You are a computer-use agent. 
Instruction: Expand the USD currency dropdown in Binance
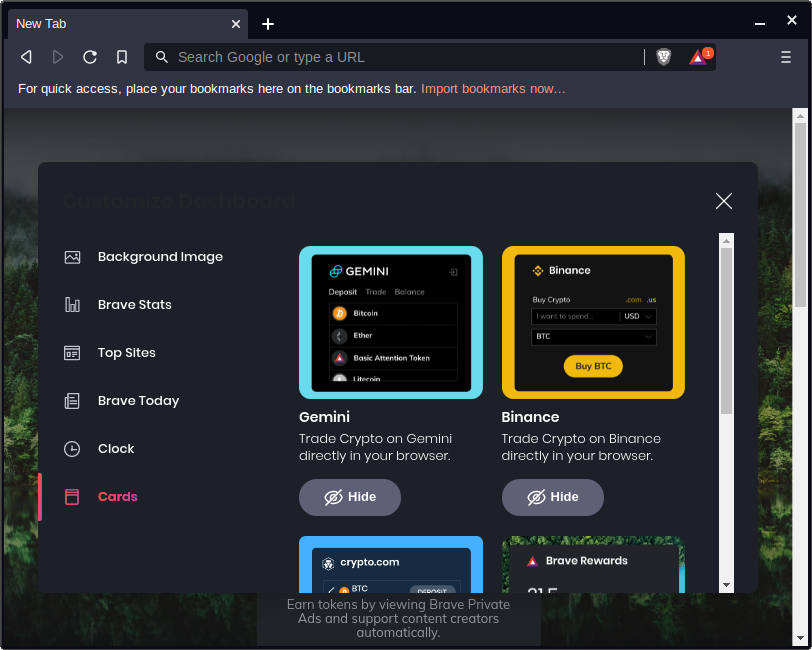click(x=638, y=316)
